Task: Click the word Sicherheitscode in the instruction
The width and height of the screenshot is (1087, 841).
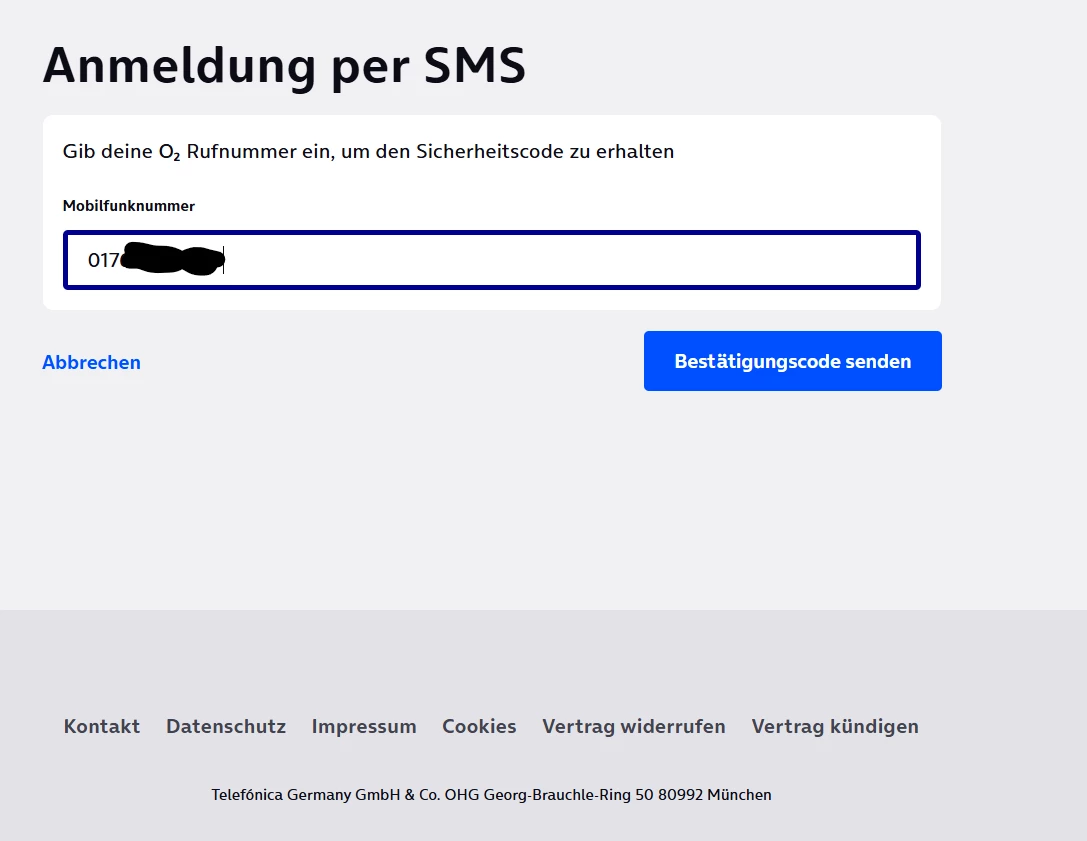Action: (490, 151)
